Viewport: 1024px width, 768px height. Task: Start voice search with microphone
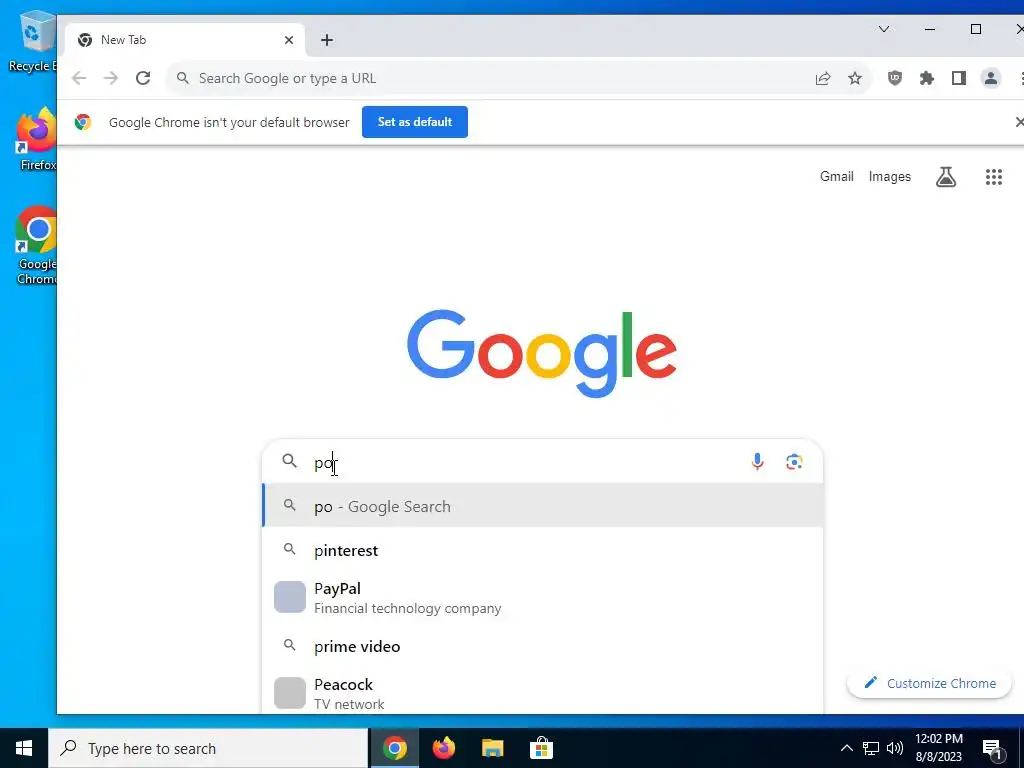[757, 462]
